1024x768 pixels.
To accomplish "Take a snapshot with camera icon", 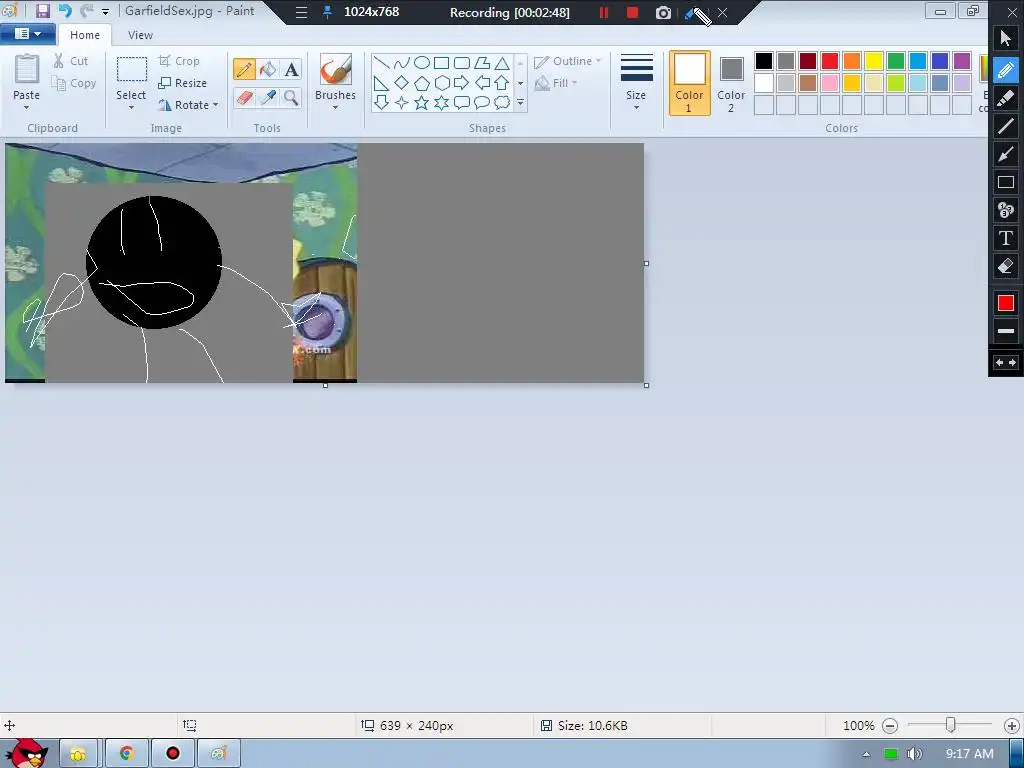I will point(663,12).
